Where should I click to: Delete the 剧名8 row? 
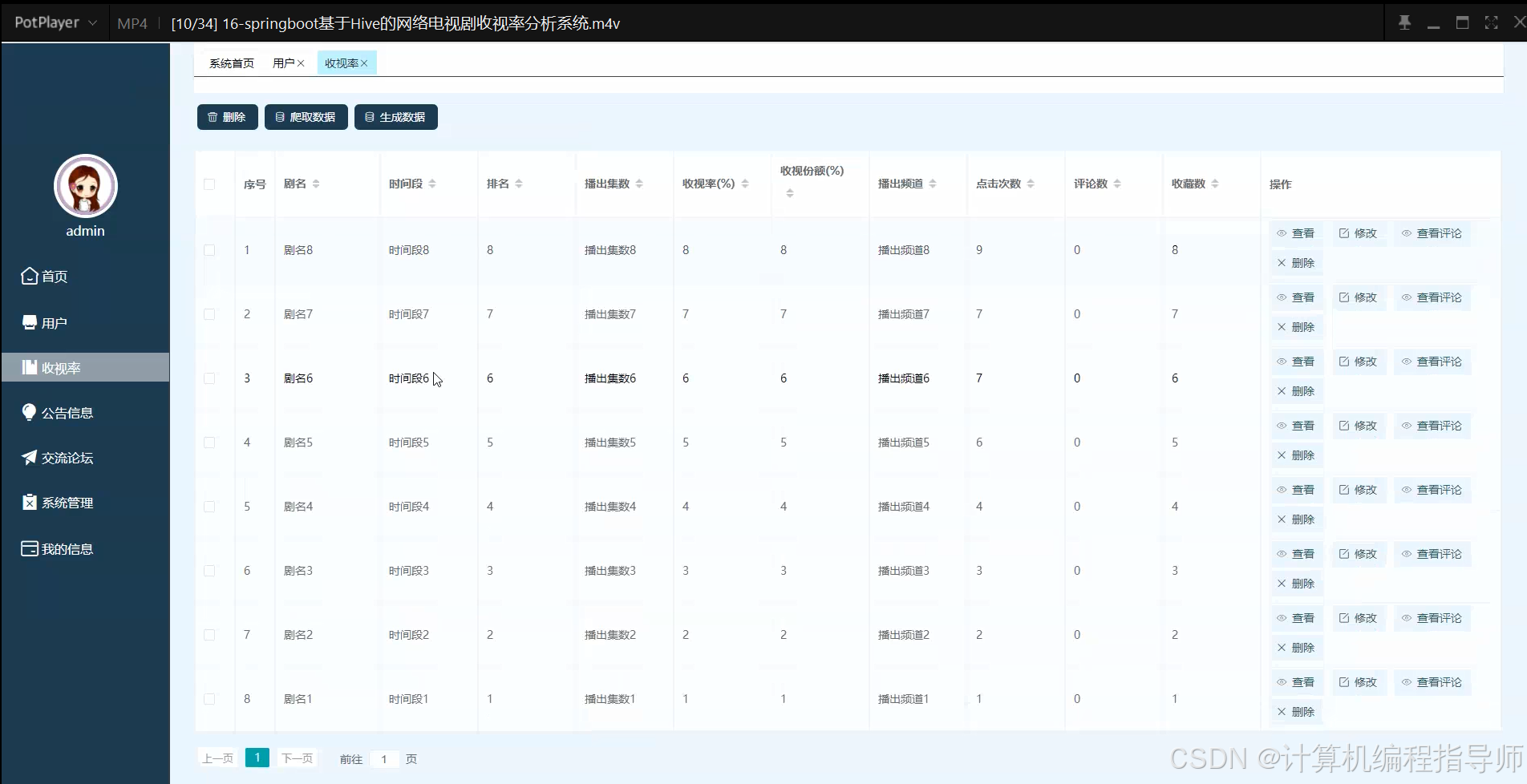(x=1295, y=263)
